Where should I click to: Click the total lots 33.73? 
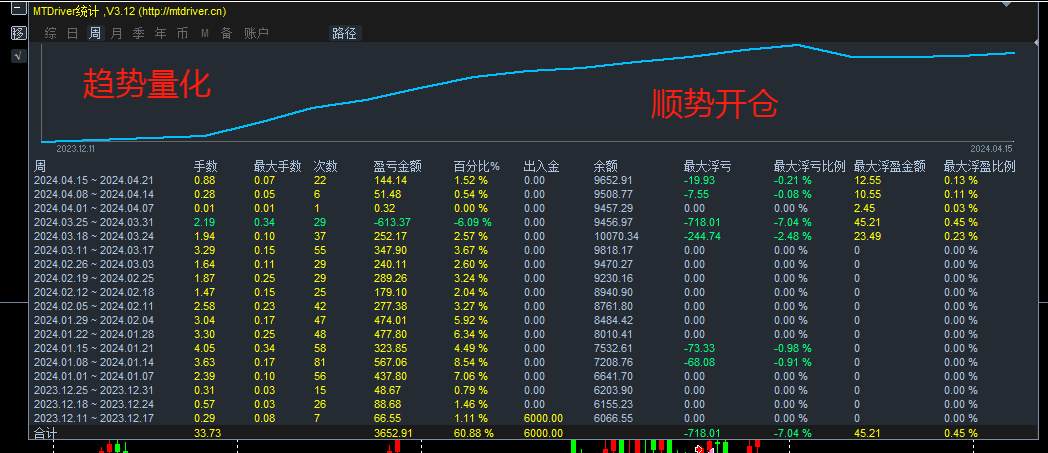pyautogui.click(x=207, y=433)
